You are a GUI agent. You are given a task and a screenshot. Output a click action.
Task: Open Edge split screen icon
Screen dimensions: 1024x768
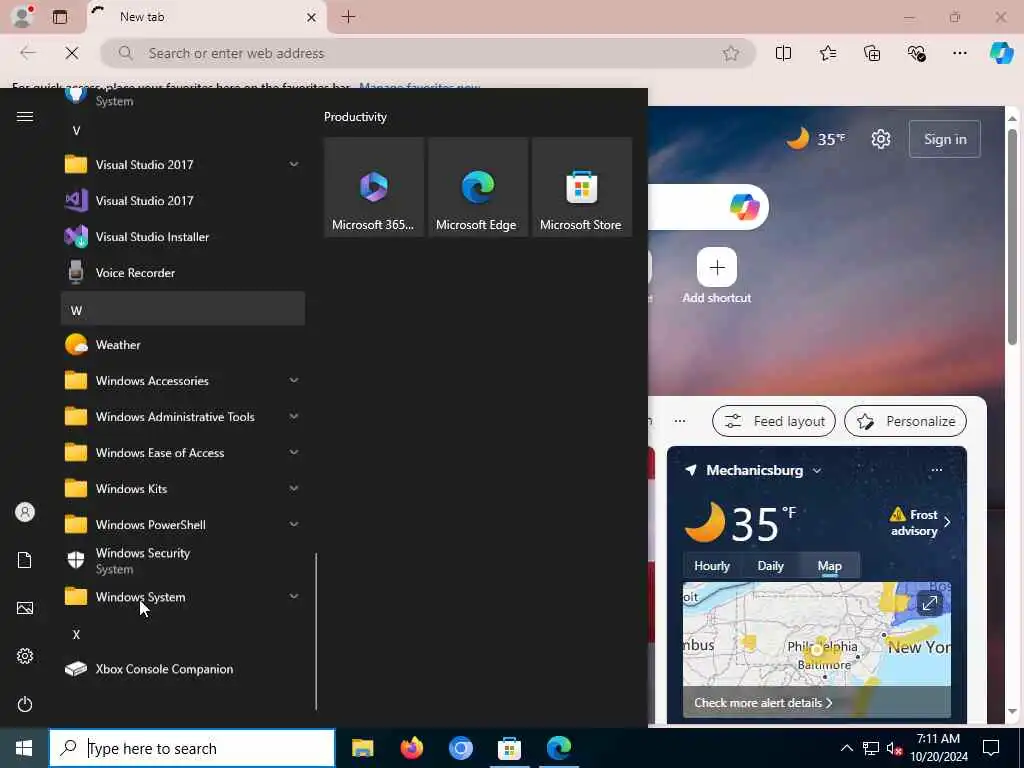783,53
